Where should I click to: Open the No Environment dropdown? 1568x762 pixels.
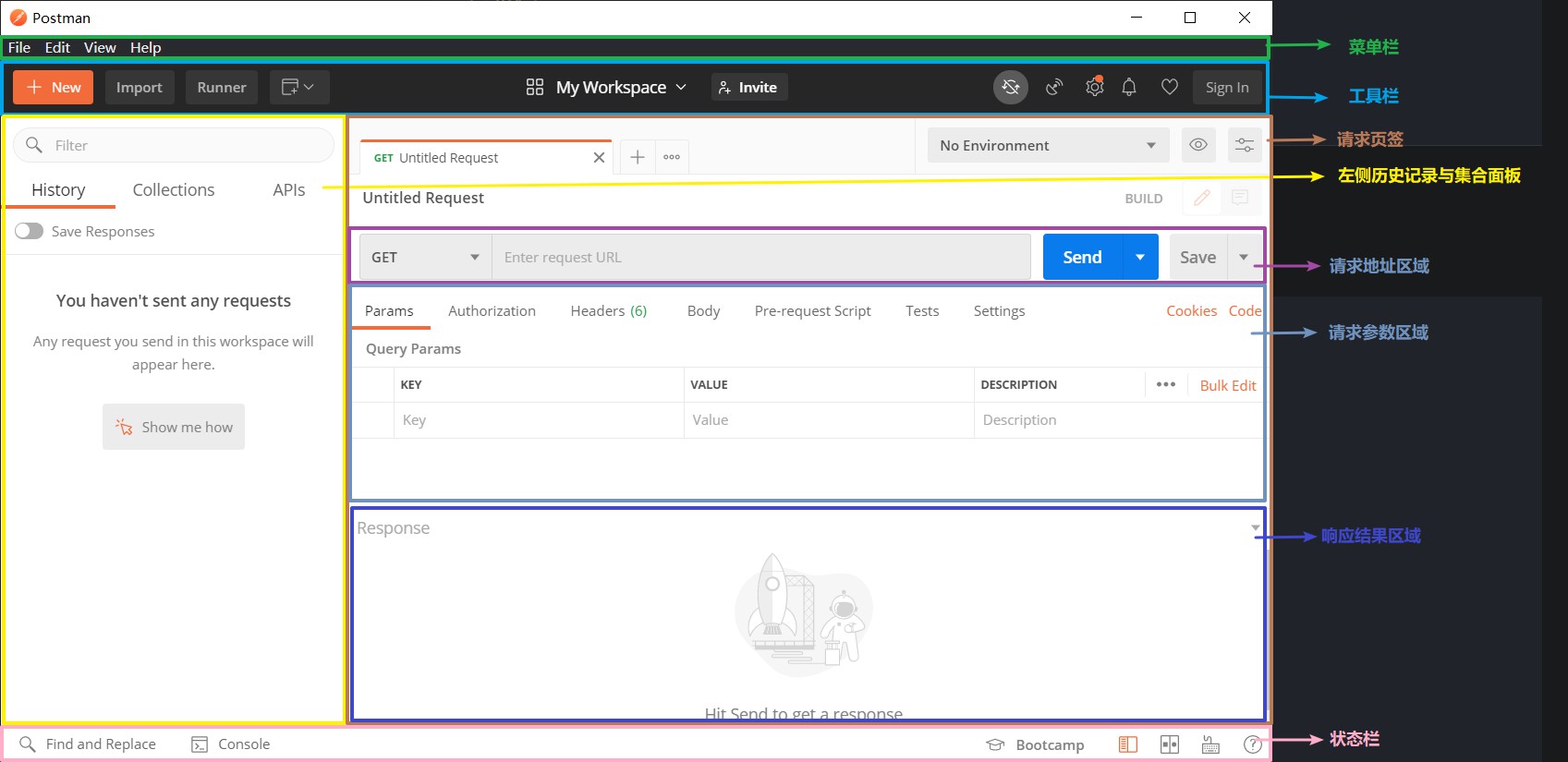tap(1048, 145)
